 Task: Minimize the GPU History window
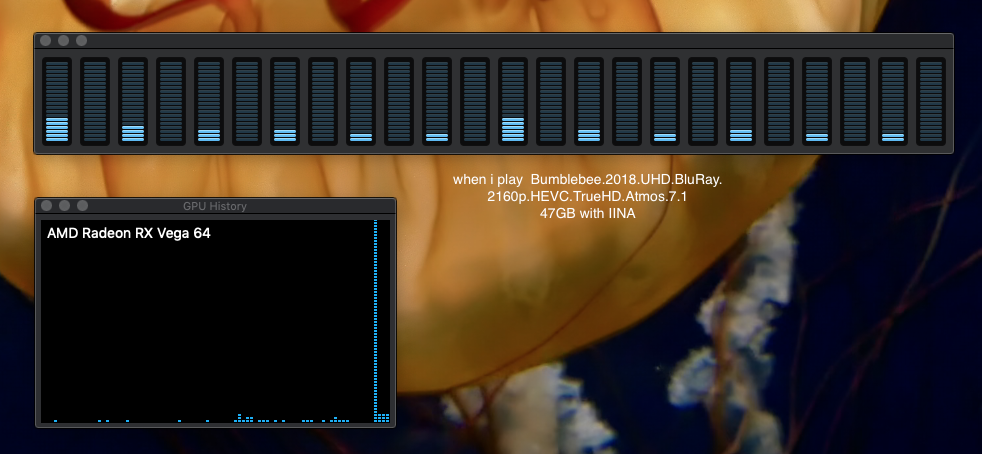[64, 205]
